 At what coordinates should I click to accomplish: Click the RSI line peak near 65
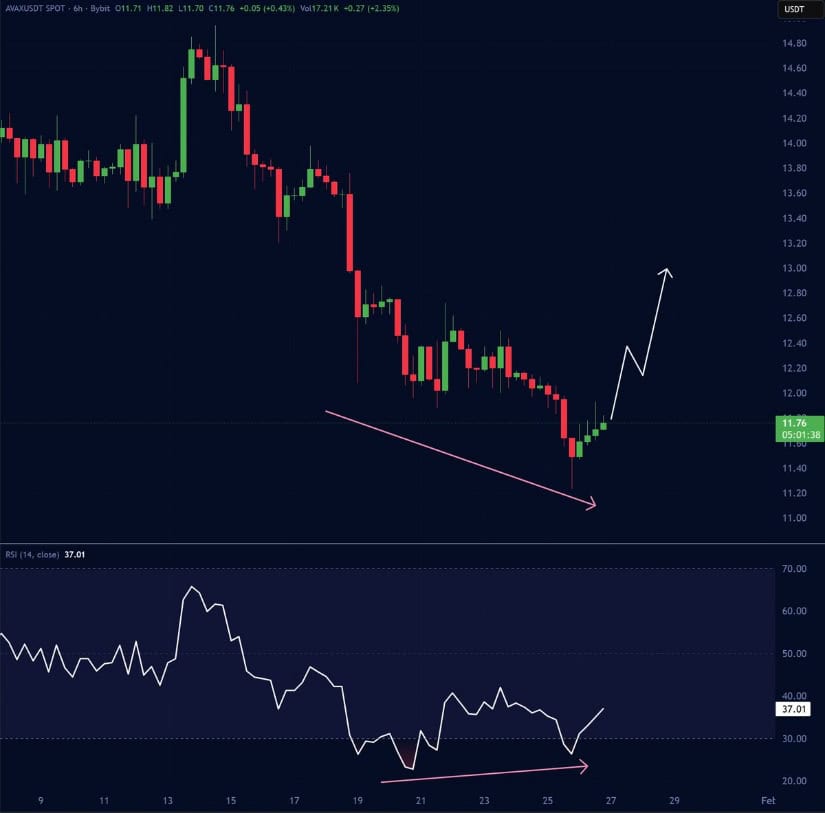click(x=190, y=588)
